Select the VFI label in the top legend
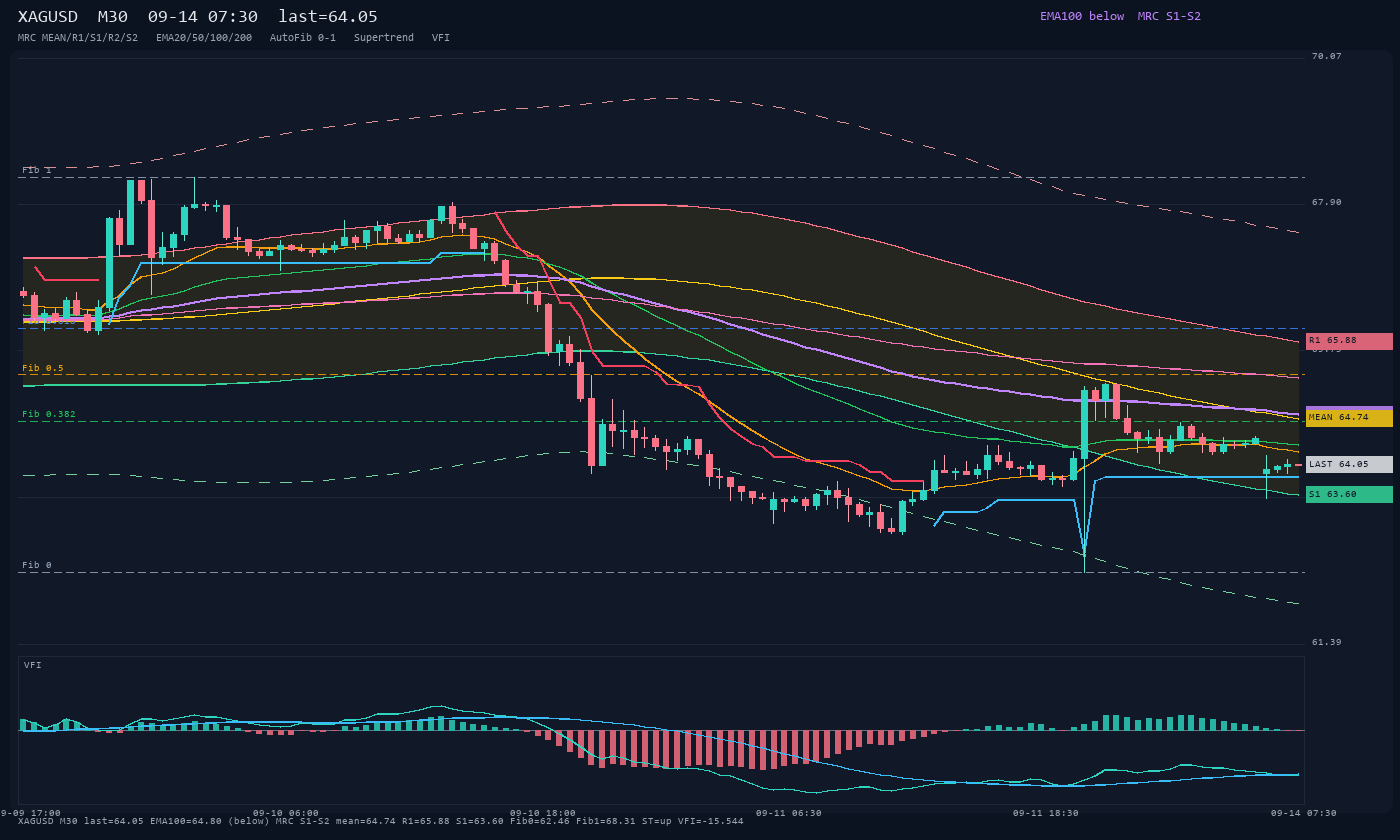 click(441, 38)
